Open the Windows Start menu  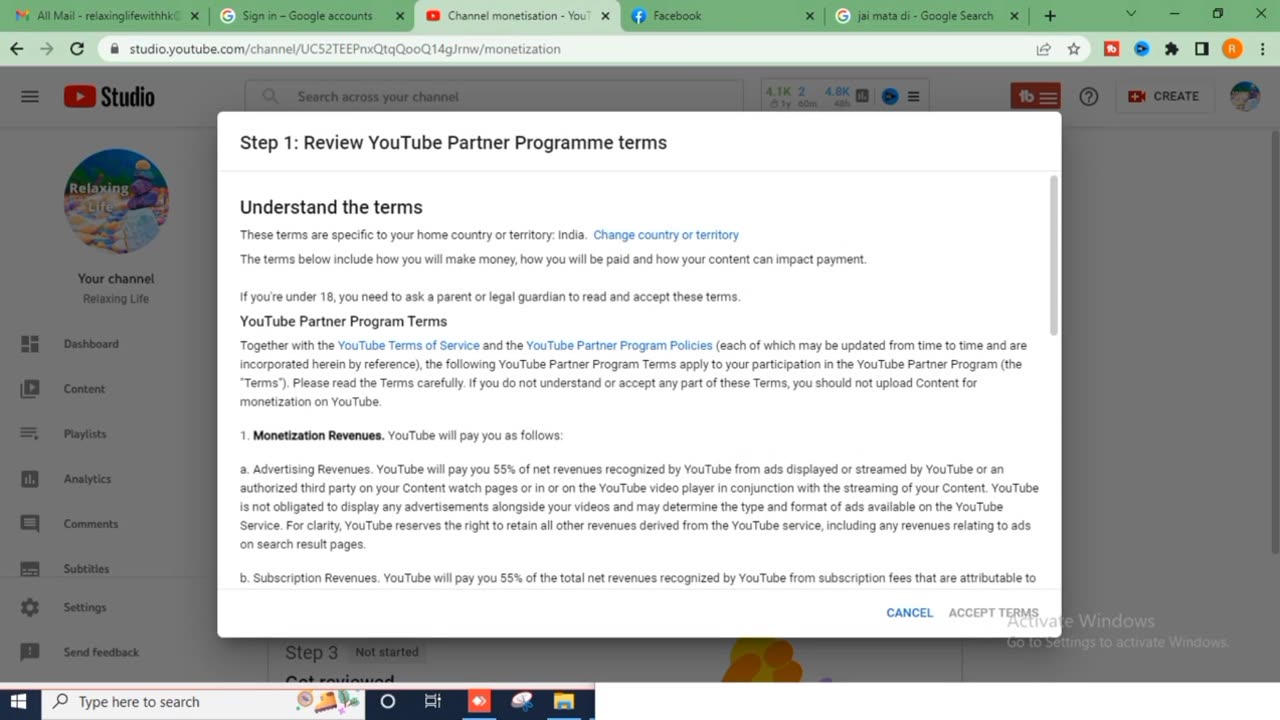point(19,701)
